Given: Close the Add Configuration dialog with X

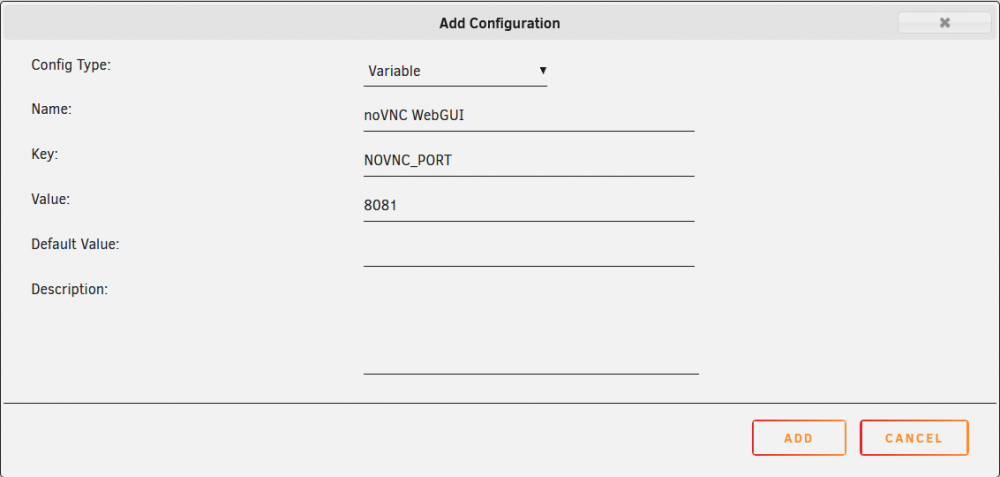Looking at the screenshot, I should point(945,23).
